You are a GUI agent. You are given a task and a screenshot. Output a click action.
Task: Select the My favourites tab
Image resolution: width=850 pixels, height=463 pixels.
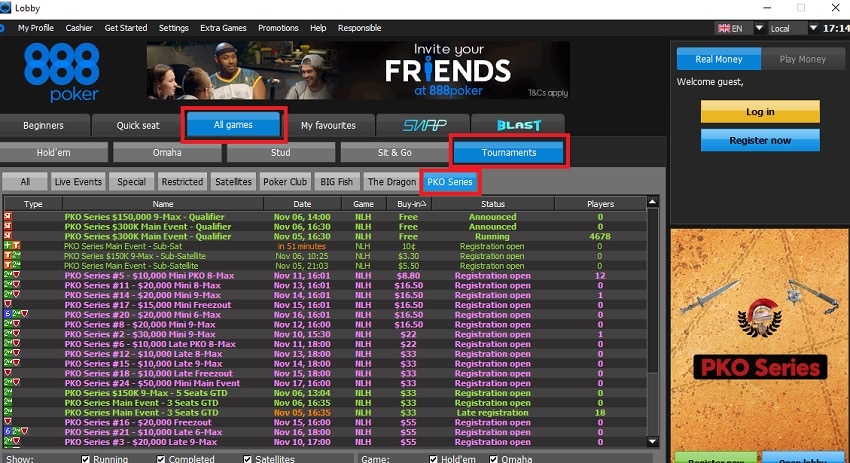328,125
